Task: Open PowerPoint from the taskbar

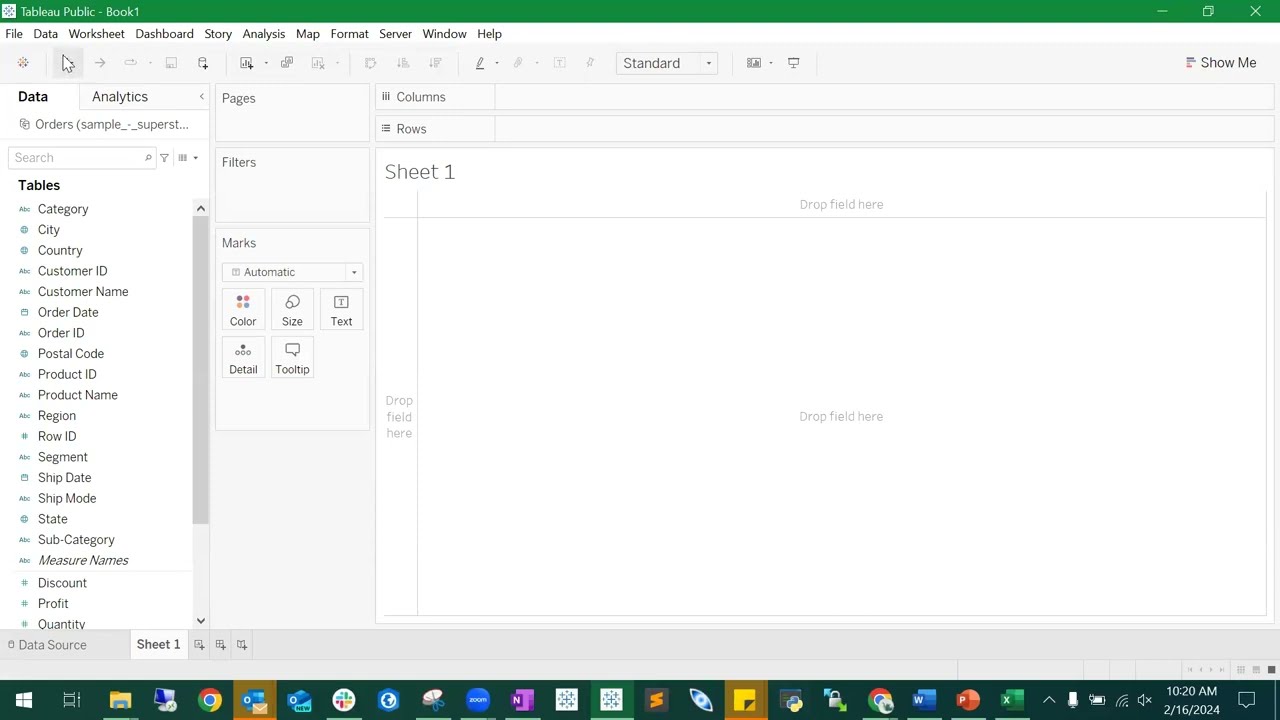Action: [x=967, y=700]
